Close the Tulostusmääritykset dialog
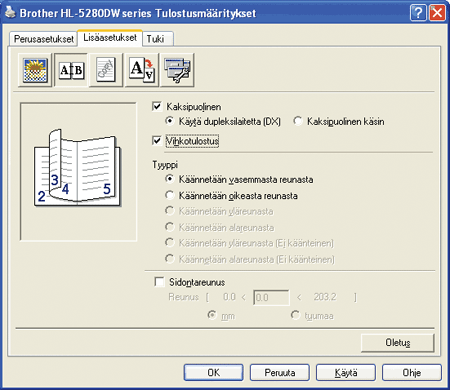Viewport: 450px width, 390px height. (437, 13)
